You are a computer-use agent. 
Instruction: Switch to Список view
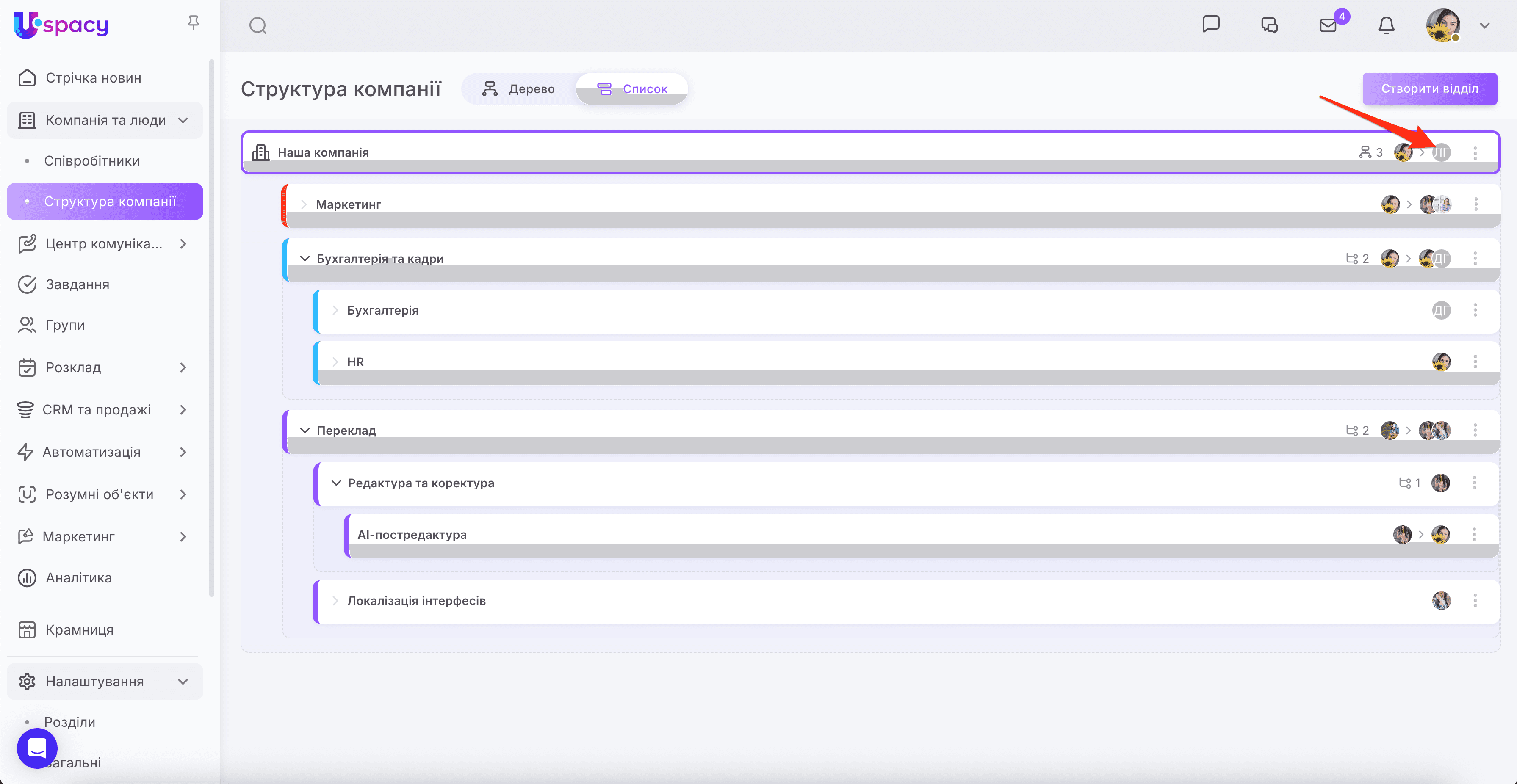632,89
